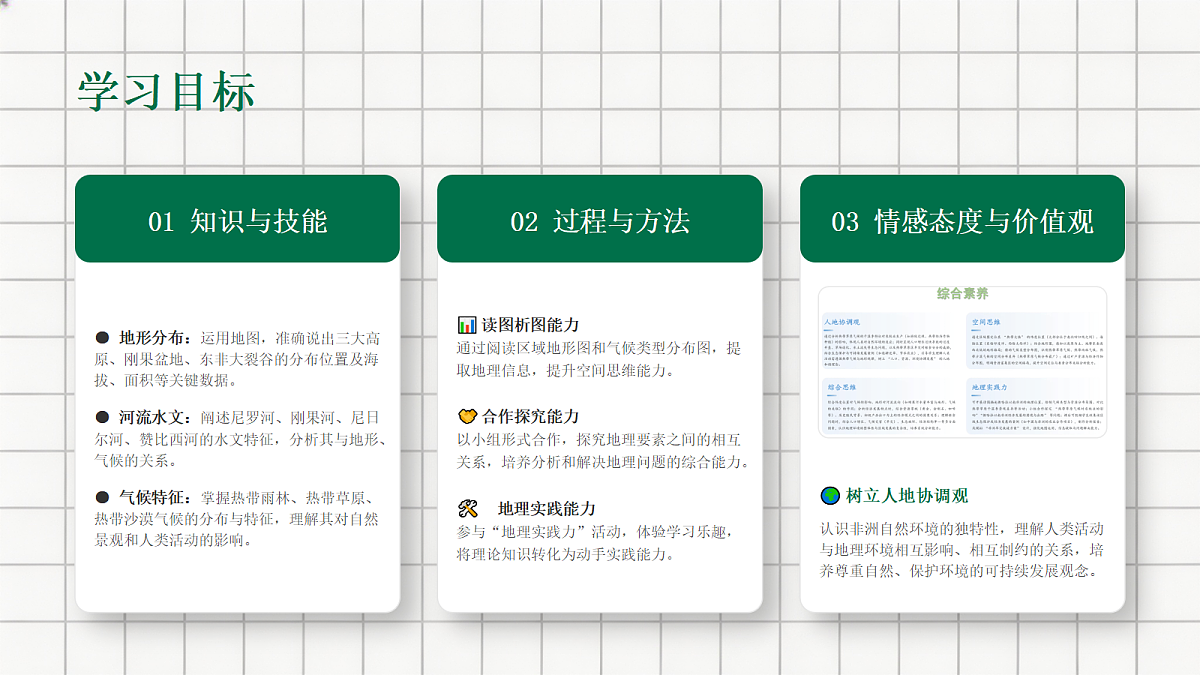Viewport: 1200px width, 675px height.
Task: Select the heading 读图析图能力
Action: coord(530,325)
